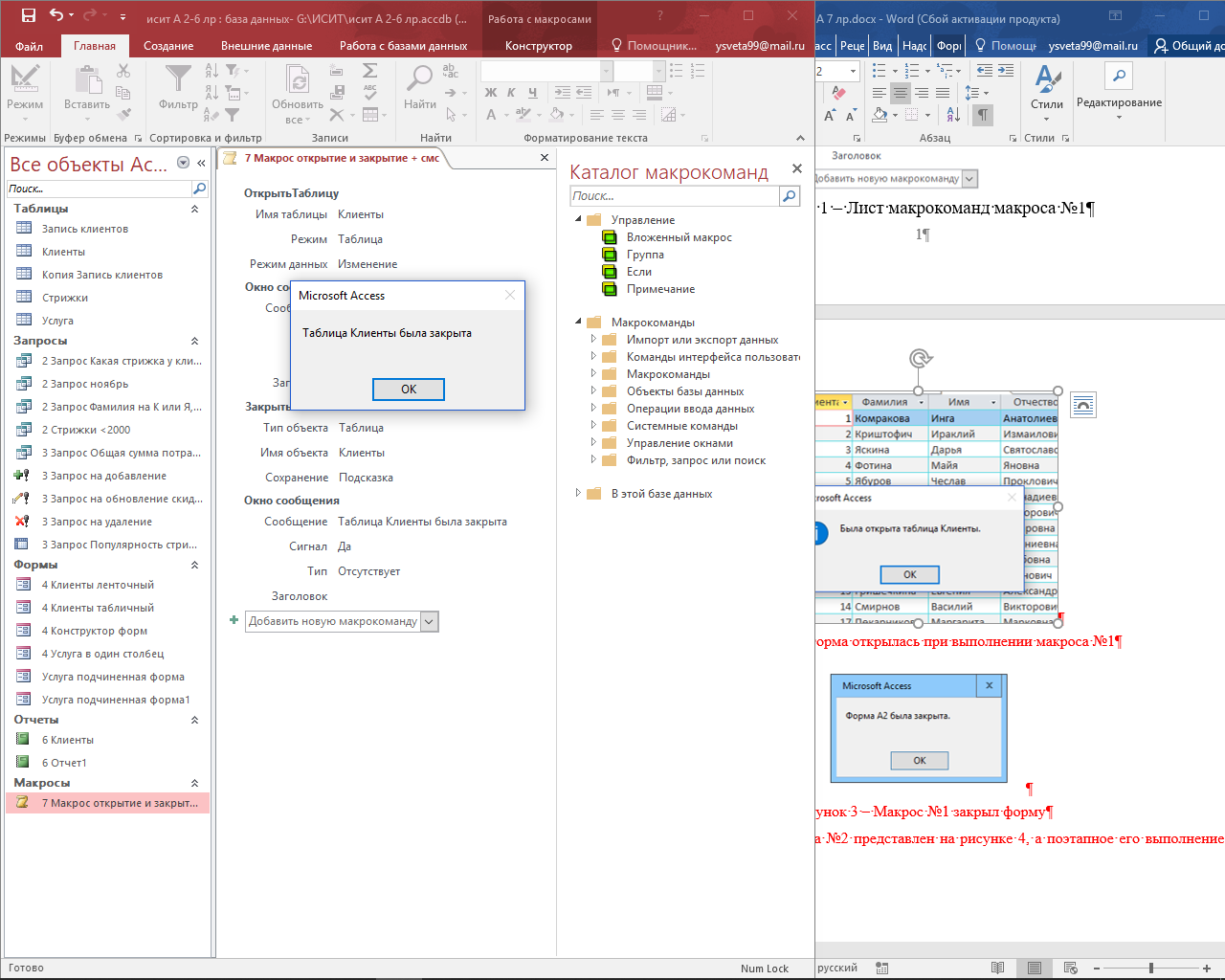The height and width of the screenshot is (980, 1225).
Task: Switch to Создание tab
Action: [x=168, y=46]
